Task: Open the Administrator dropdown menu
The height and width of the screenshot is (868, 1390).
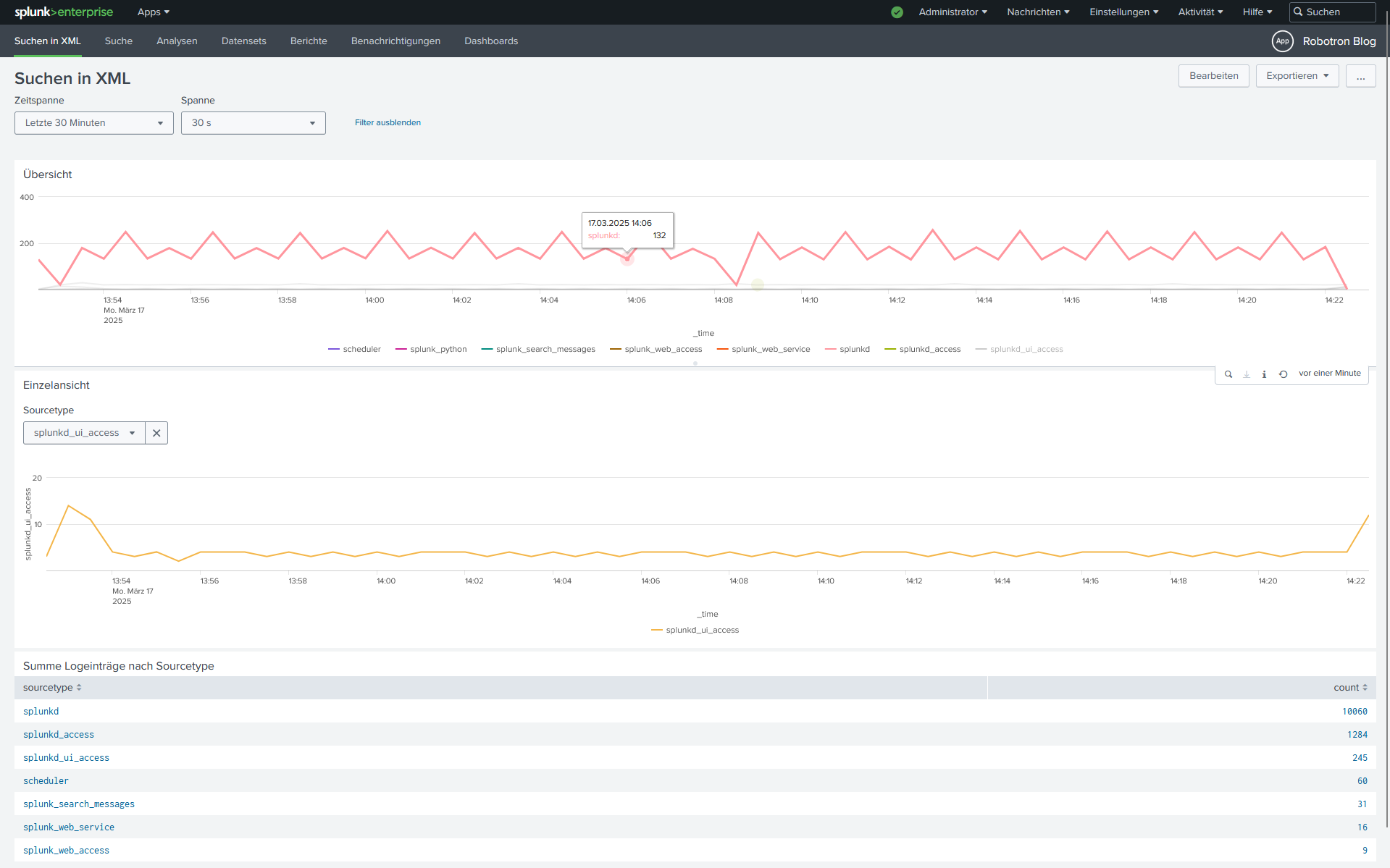Action: (x=953, y=12)
